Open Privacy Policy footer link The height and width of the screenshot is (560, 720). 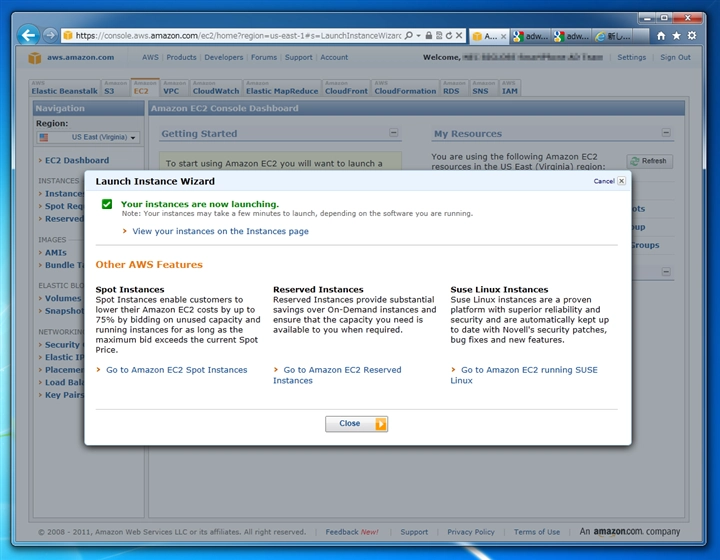(471, 532)
